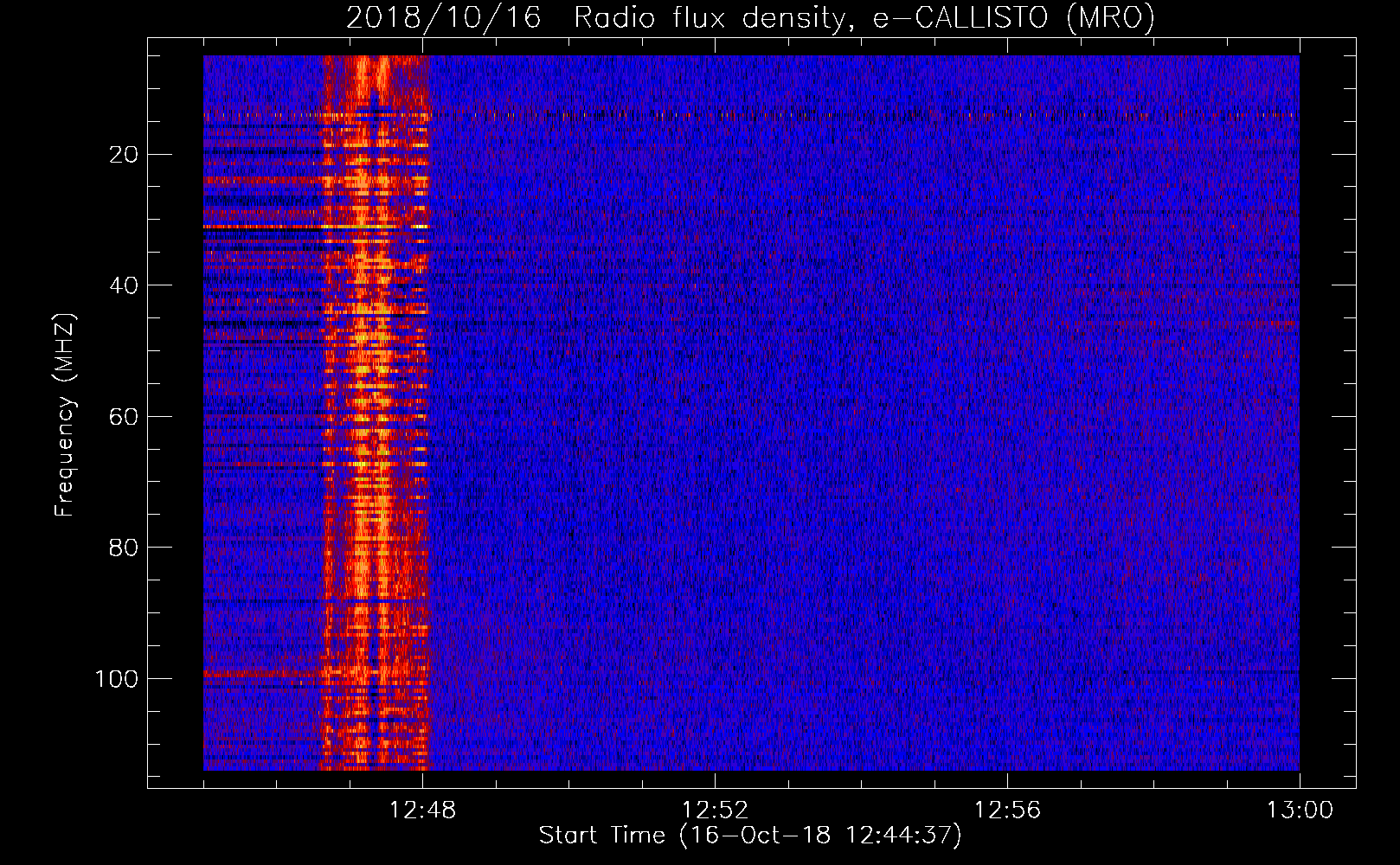Click the bright orange radio burst in the spectrogram
1400x865 pixels.
[376, 413]
